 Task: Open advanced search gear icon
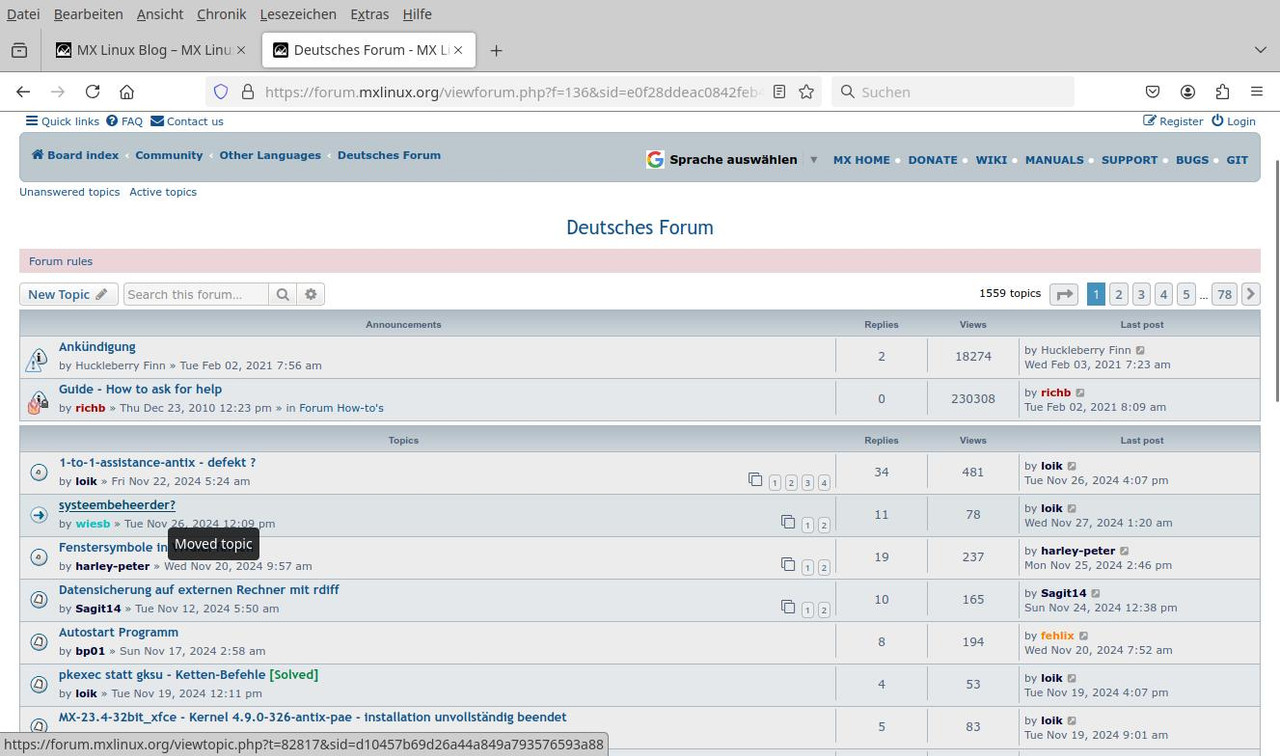tap(311, 294)
